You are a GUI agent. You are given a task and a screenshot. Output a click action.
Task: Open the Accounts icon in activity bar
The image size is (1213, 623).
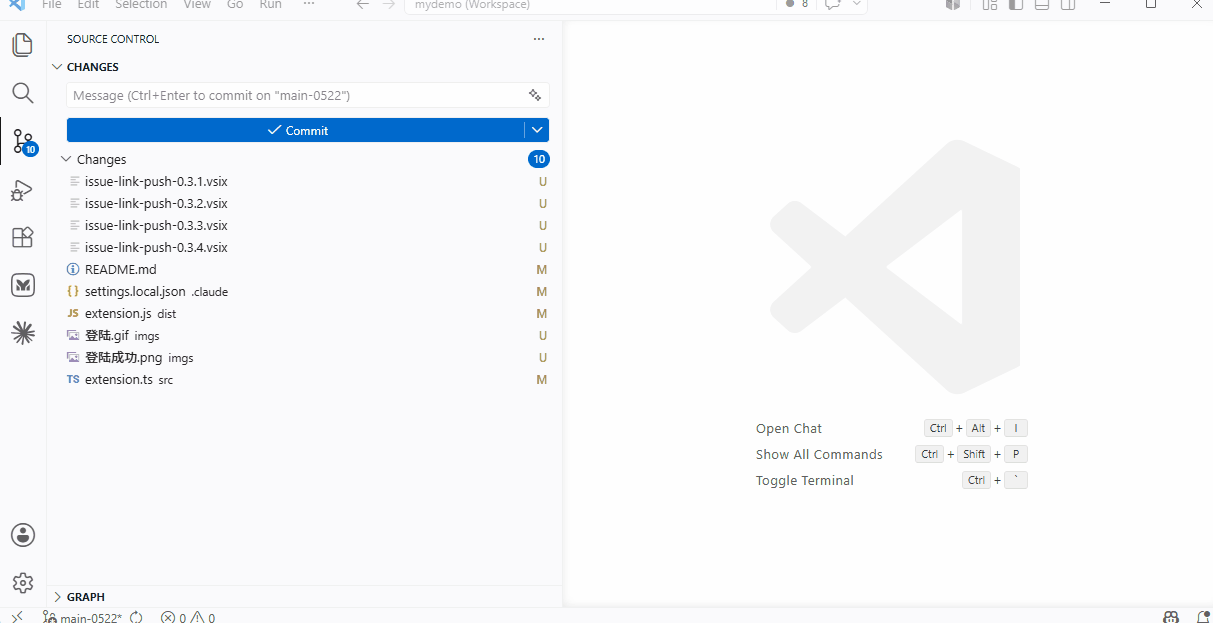click(22, 535)
